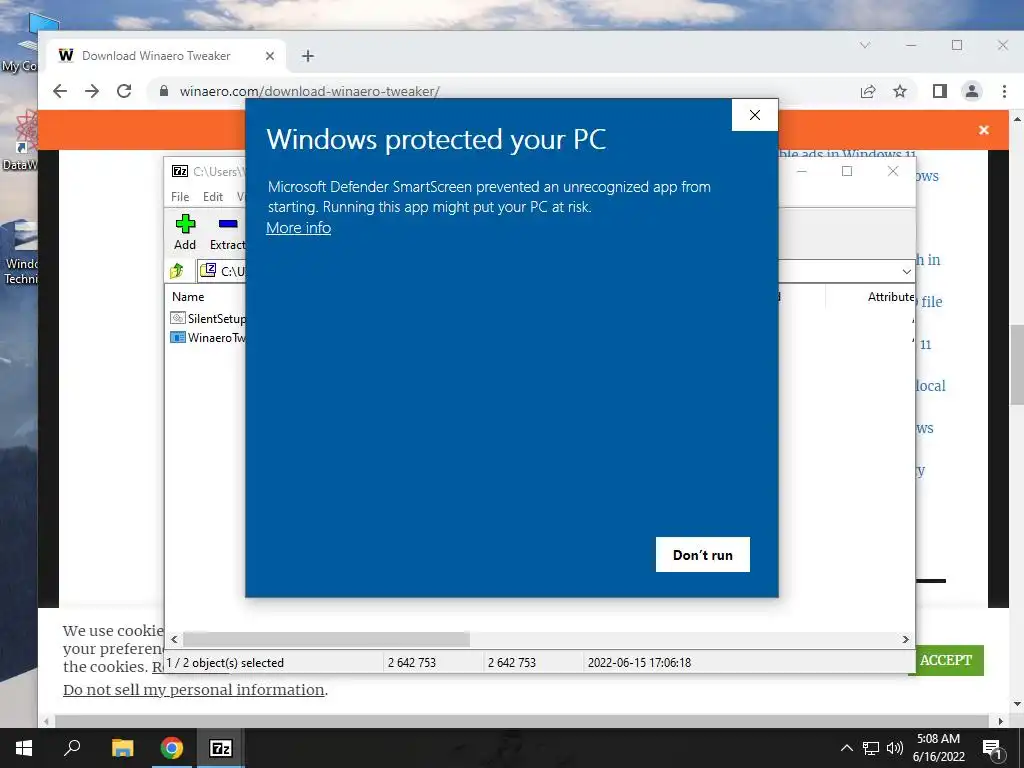
Task: Click the left arrow of 7-Zip scrollbar
Action: click(174, 639)
